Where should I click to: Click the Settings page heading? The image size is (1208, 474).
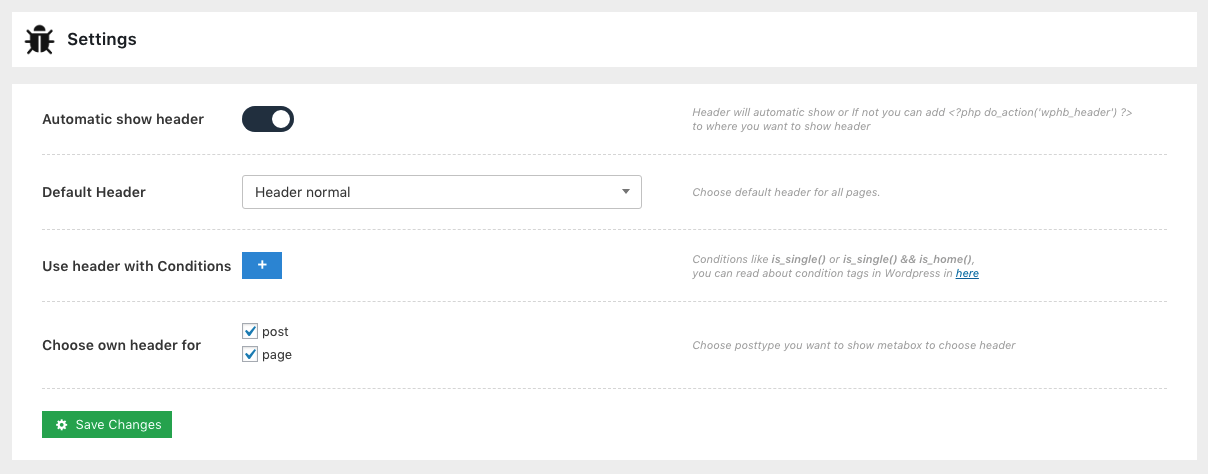[x=101, y=40]
